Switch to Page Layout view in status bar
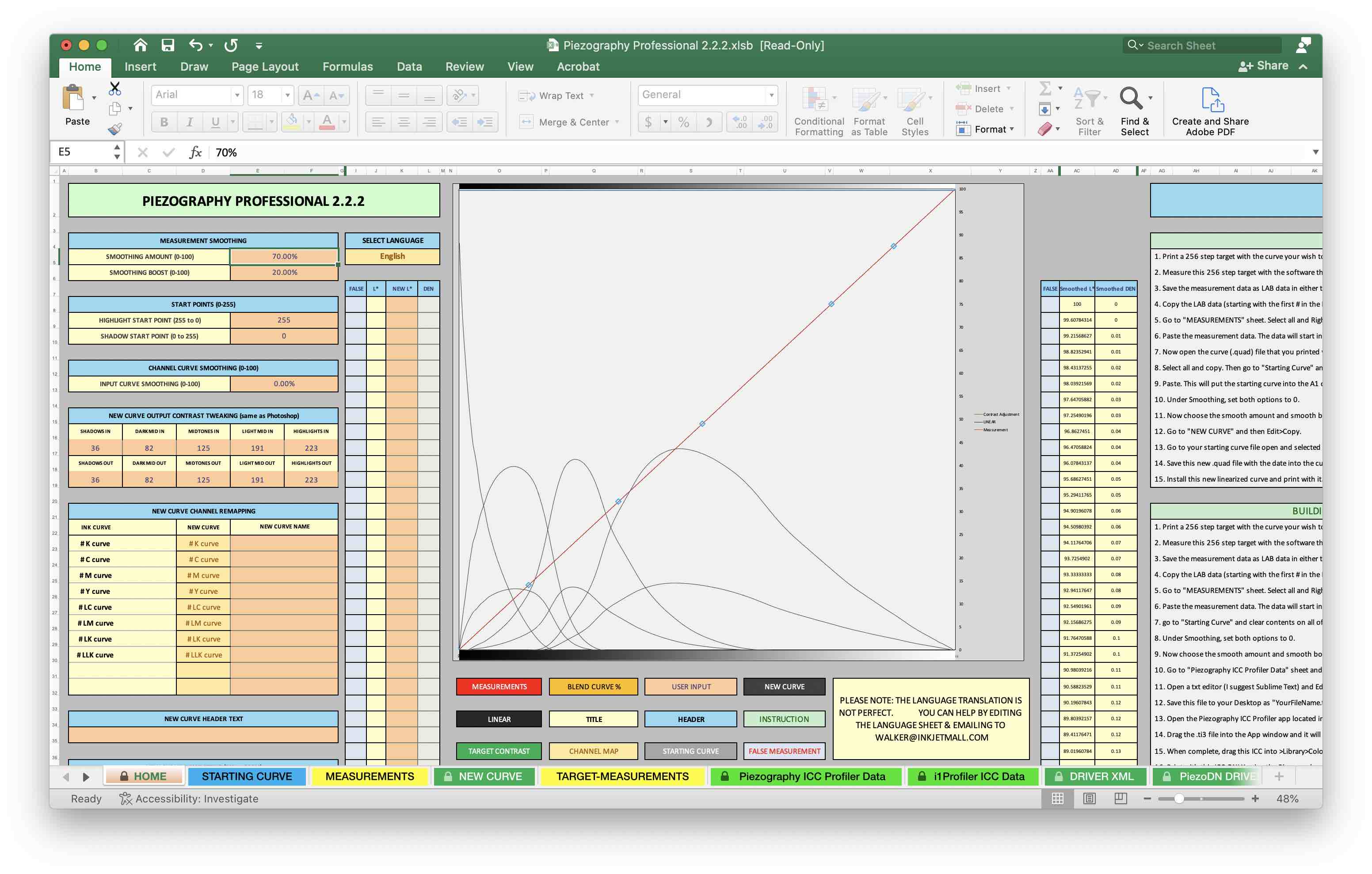This screenshot has height=874, width=1372. coord(1089,798)
